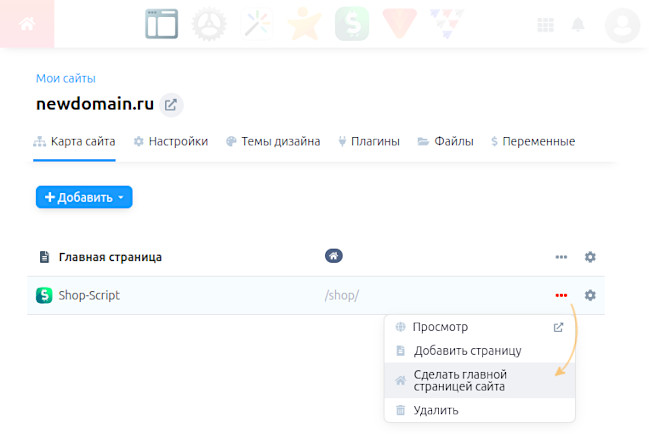Open settings gear for Главная страница row
This screenshot has width=649, height=434.
pyautogui.click(x=590, y=257)
